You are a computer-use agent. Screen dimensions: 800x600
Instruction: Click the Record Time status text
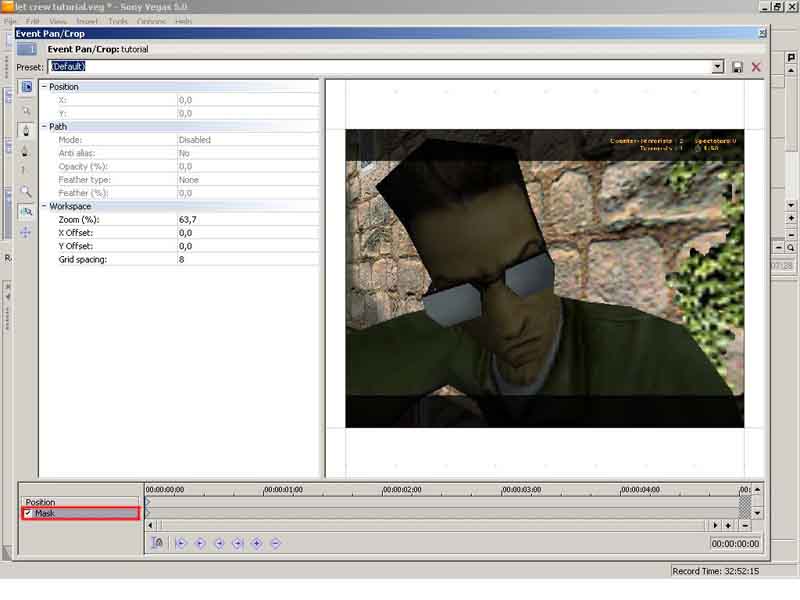(x=715, y=571)
